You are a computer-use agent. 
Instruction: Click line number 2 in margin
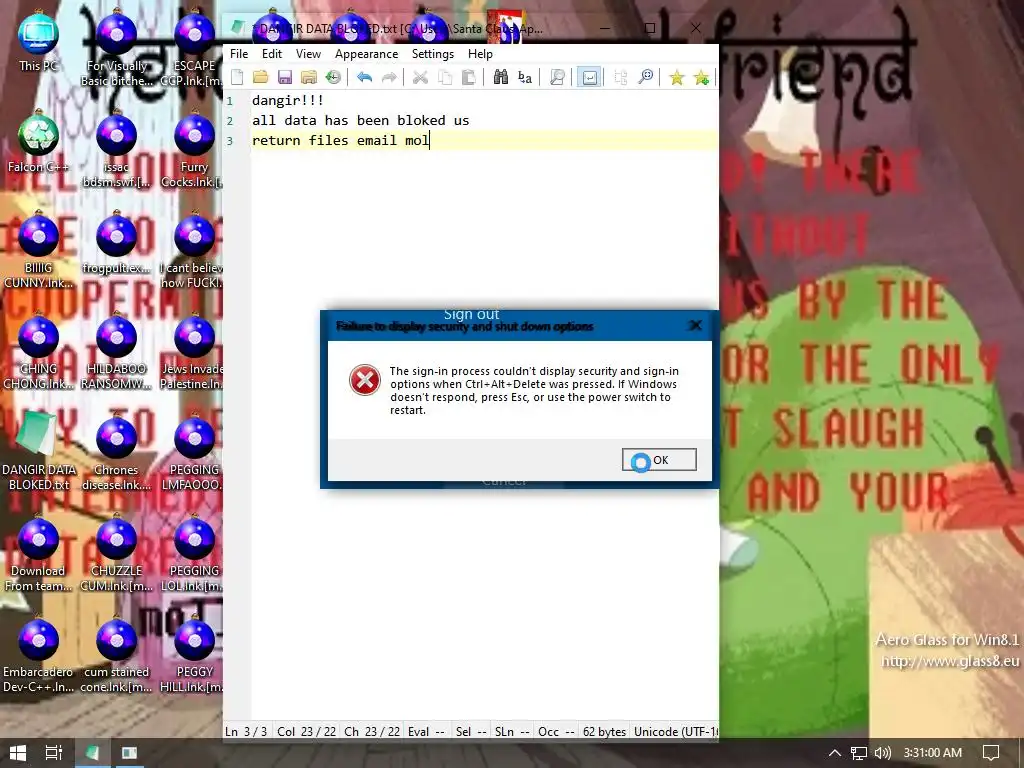tap(230, 121)
